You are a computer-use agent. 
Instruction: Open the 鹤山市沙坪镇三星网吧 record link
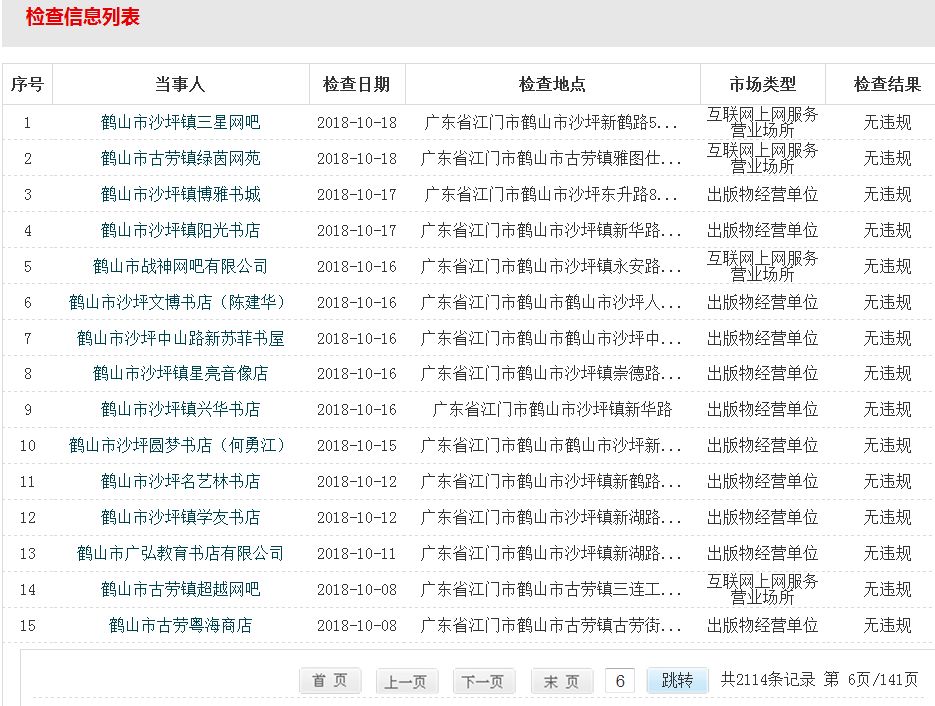(180, 123)
